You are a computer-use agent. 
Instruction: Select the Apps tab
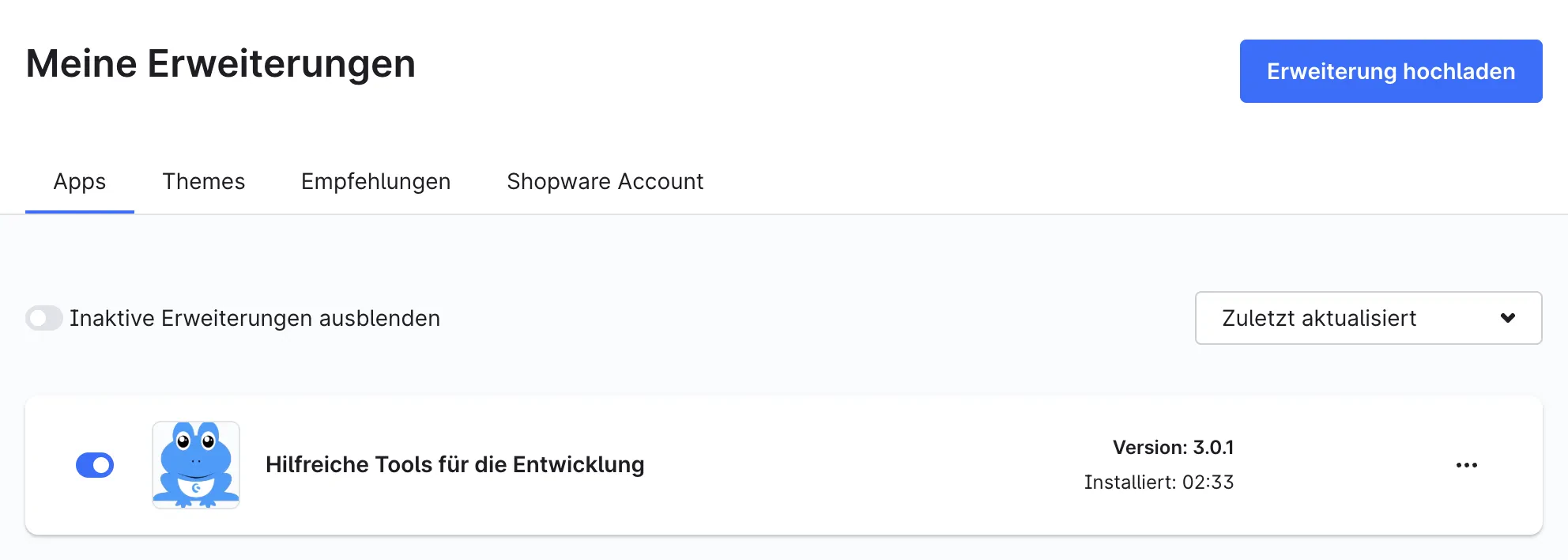80,181
